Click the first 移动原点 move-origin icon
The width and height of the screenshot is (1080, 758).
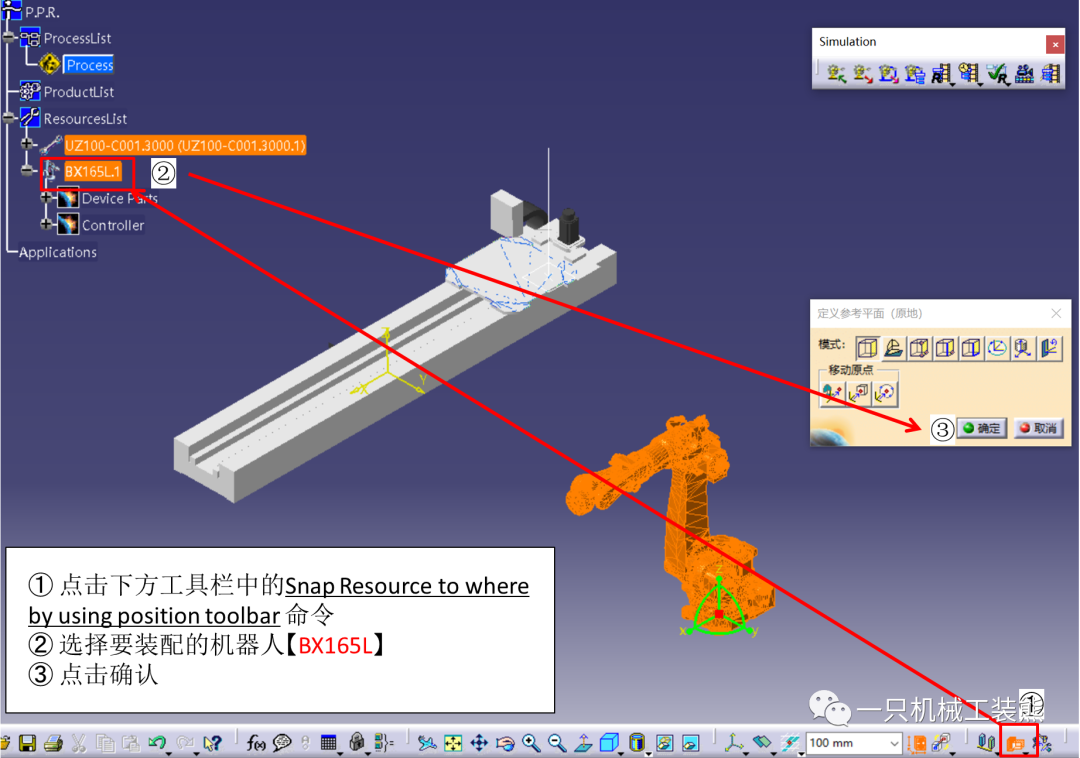tap(833, 393)
